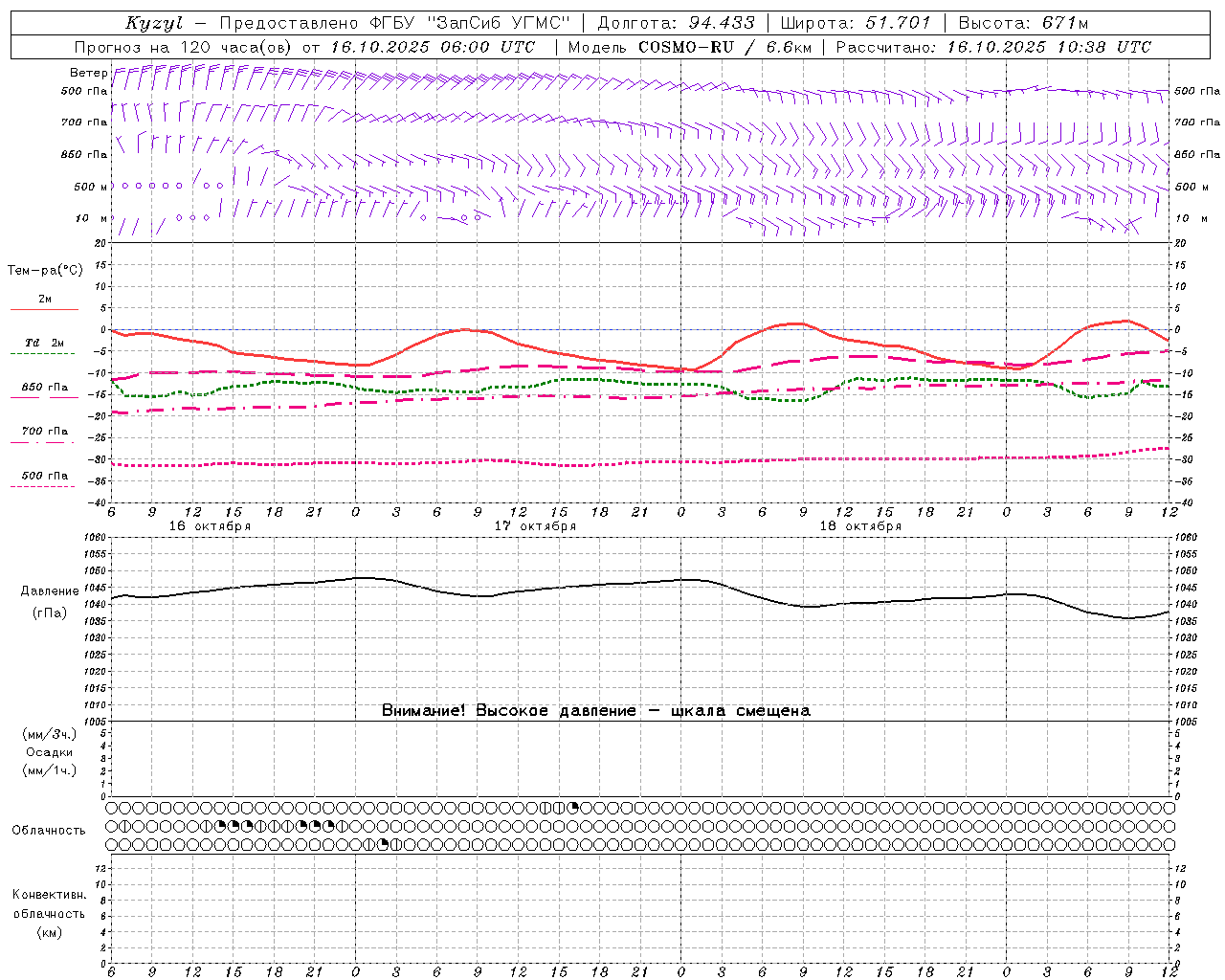Select the Осадки precipitation label
Screen dimensions: 1225x980
coord(50,752)
